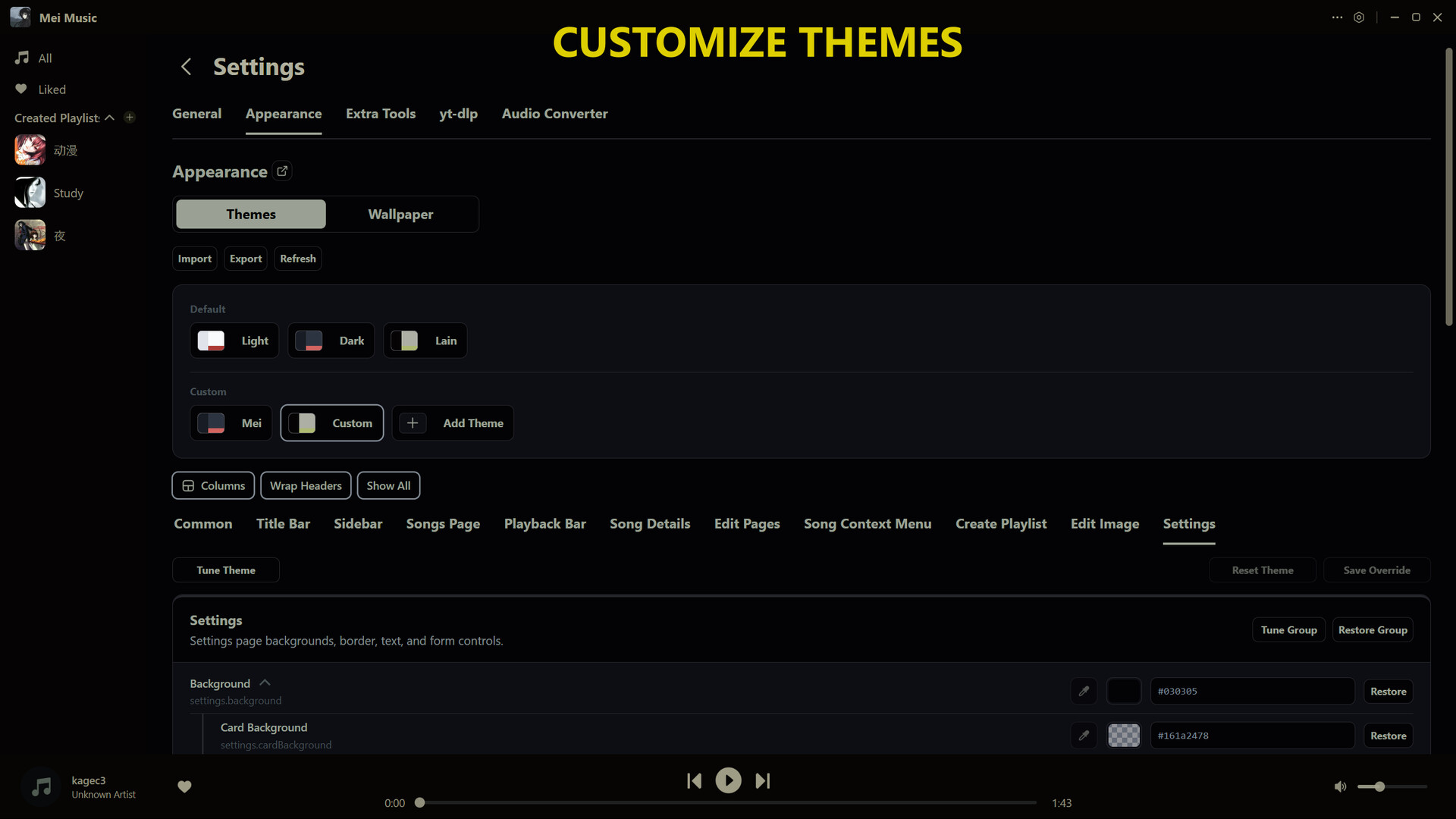Open the Common theme section tab
This screenshot has height=819, width=1456.
point(203,524)
